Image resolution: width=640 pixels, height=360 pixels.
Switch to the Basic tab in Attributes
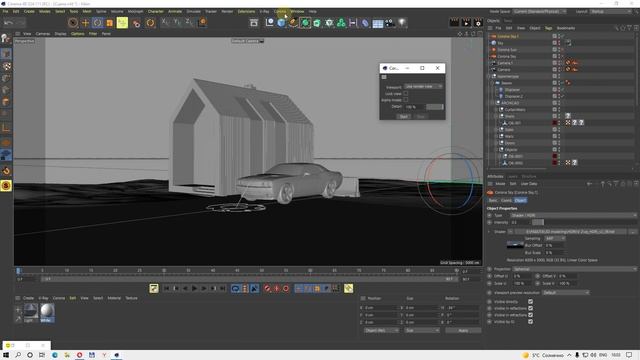click(x=493, y=200)
